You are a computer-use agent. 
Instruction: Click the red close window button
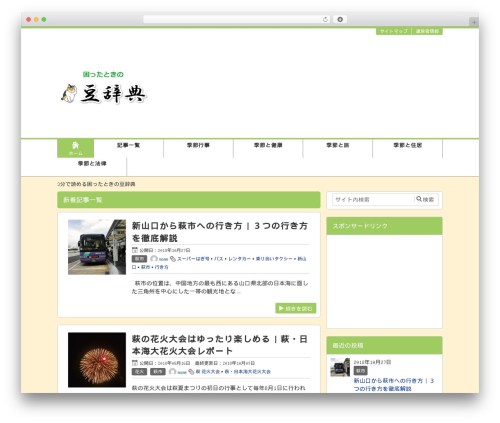29,19
